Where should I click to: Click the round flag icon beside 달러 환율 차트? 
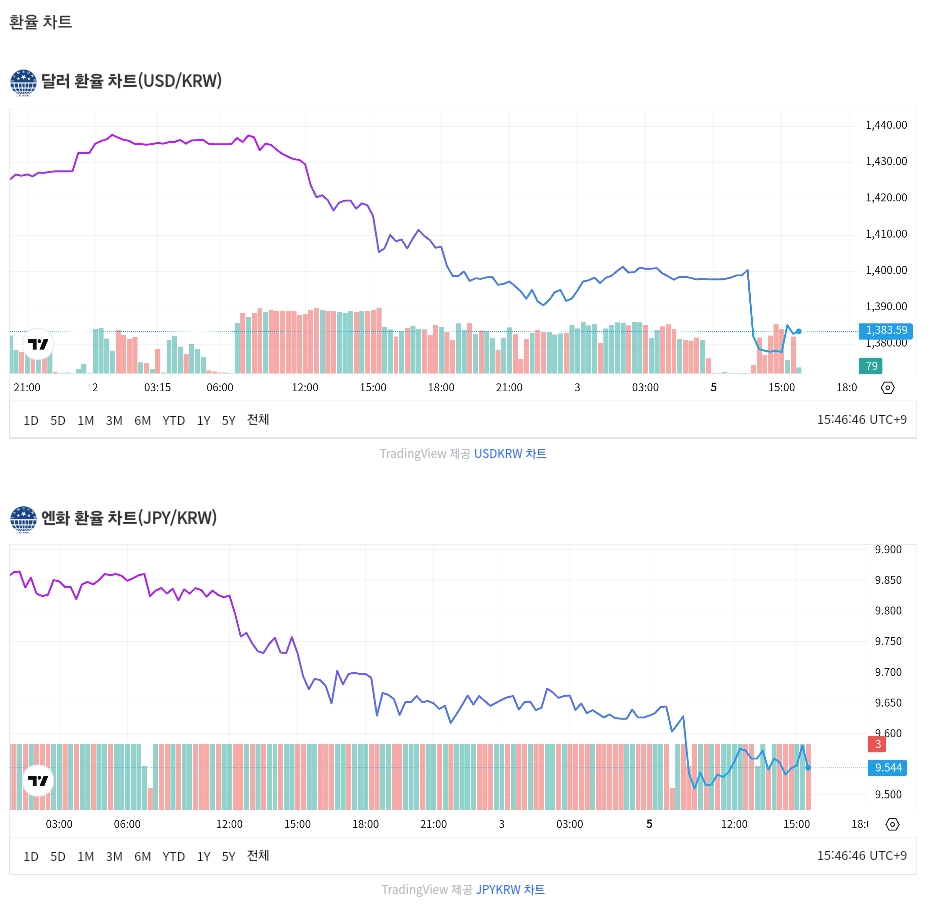[x=23, y=82]
